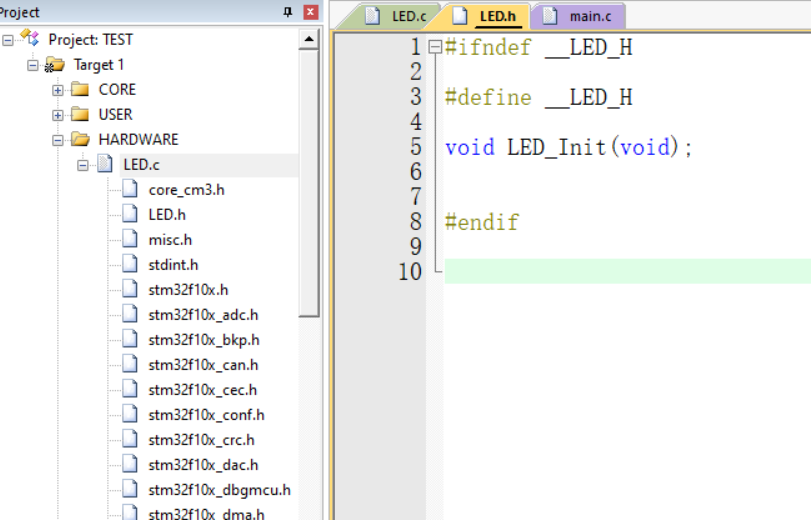Image resolution: width=811 pixels, height=520 pixels.
Task: Click the stm32f10x_dac.h file icon
Action: [x=130, y=464]
